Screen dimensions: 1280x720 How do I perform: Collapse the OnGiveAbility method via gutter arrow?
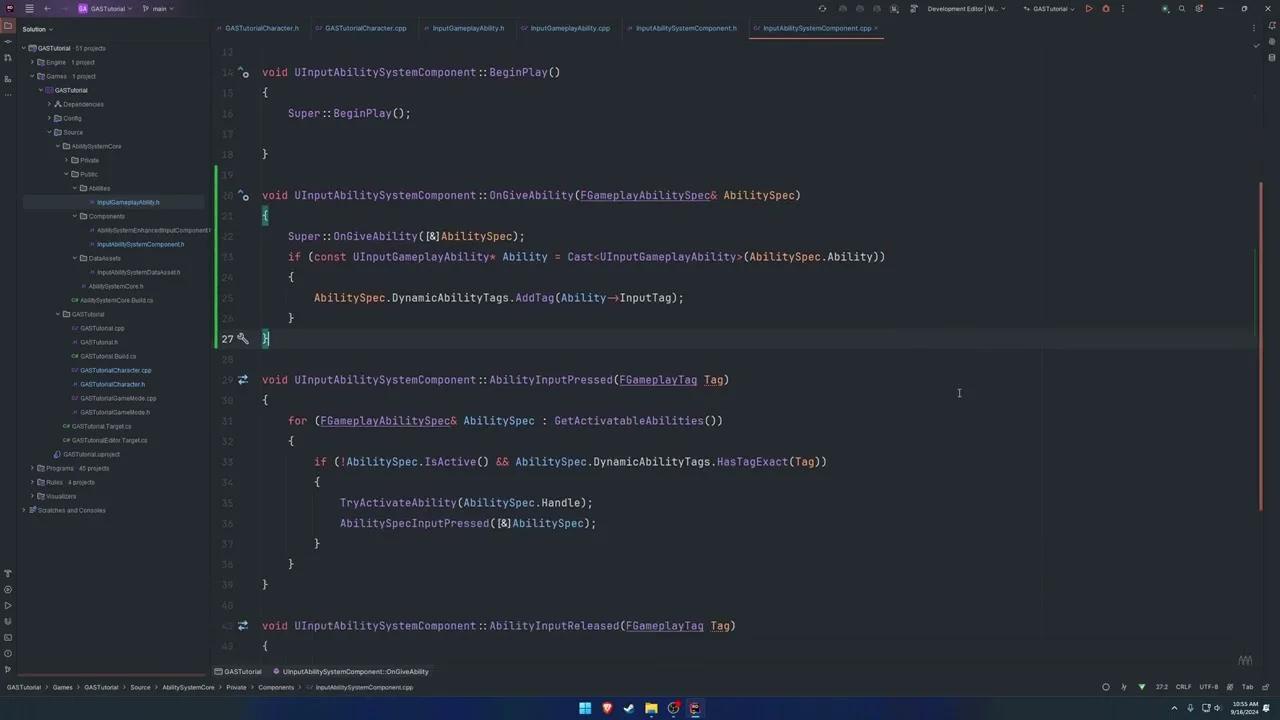[x=252, y=195]
